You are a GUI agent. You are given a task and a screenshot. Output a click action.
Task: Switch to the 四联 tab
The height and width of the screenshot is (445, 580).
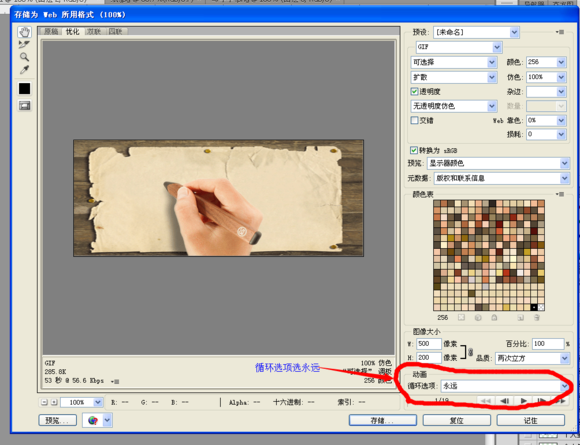click(x=115, y=31)
